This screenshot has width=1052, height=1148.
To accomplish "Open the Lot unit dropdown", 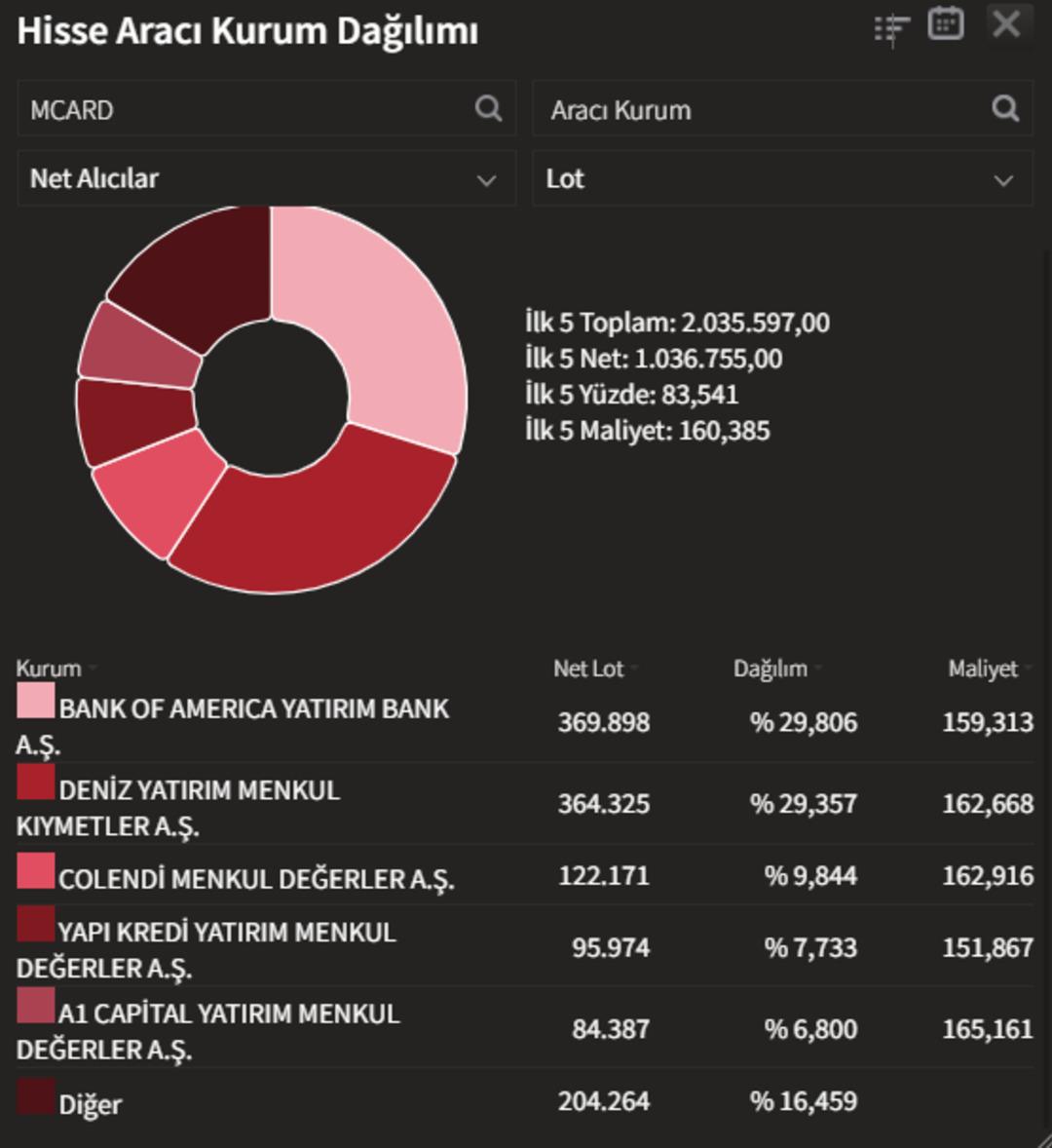I will point(781,179).
